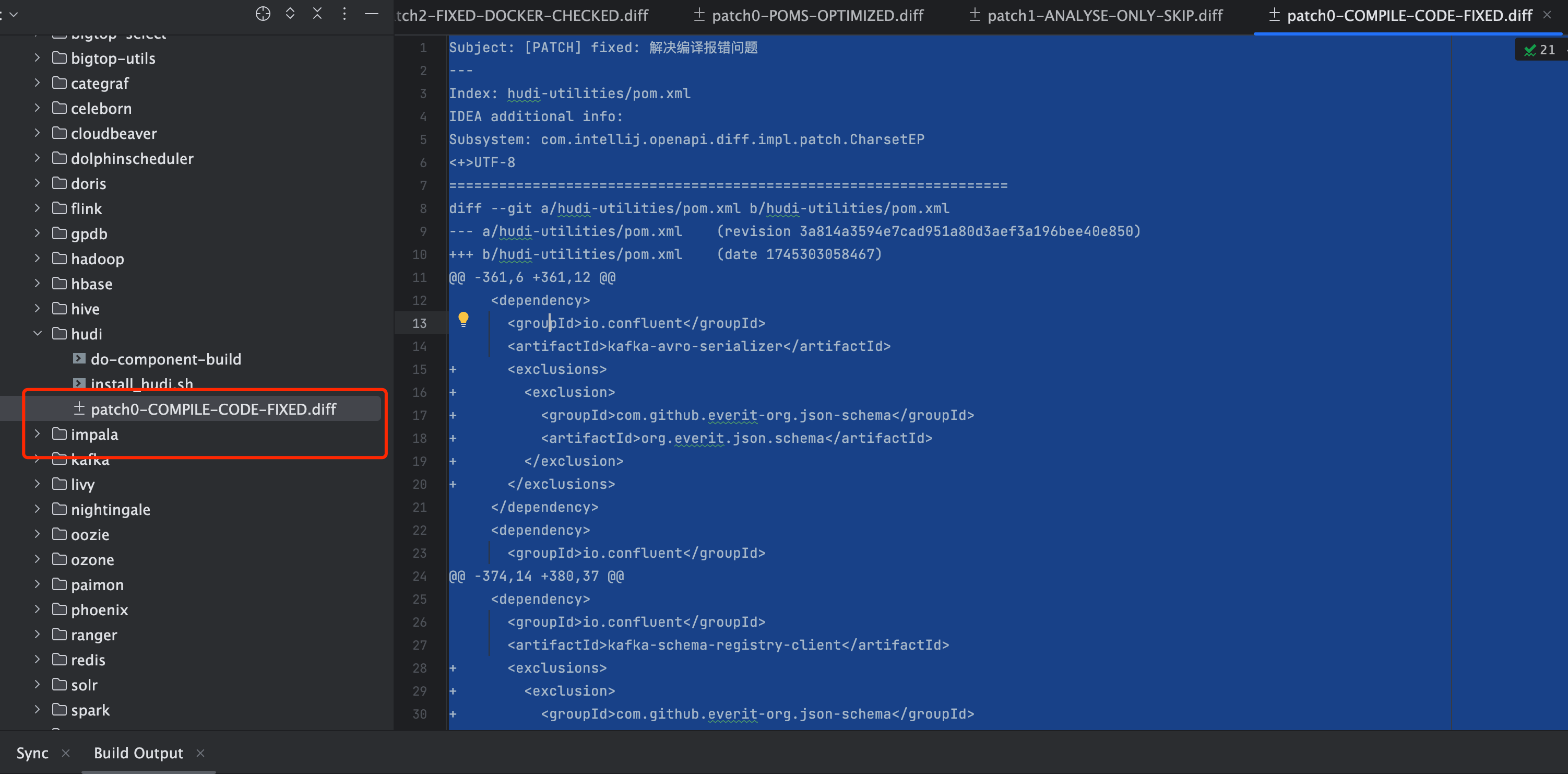Hide the project panel with minus icon
The image size is (1568, 774).
pyautogui.click(x=371, y=14)
